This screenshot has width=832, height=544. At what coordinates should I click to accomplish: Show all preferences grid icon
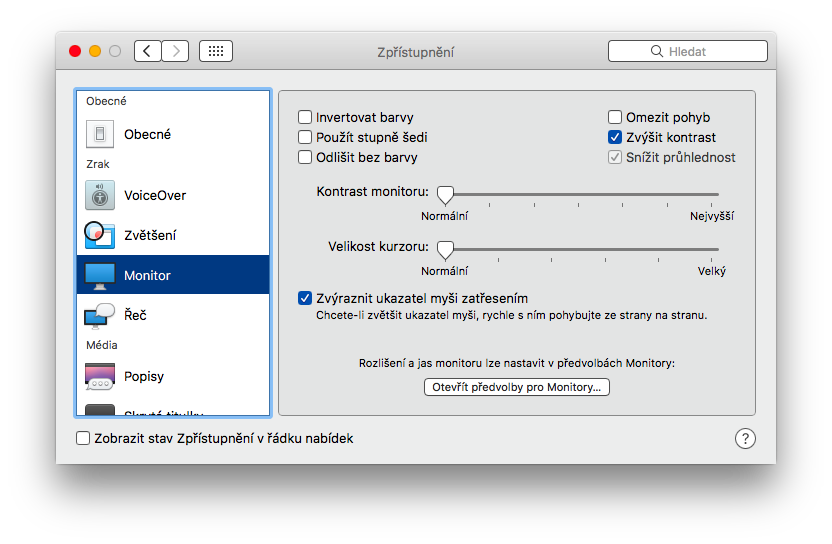(x=216, y=51)
